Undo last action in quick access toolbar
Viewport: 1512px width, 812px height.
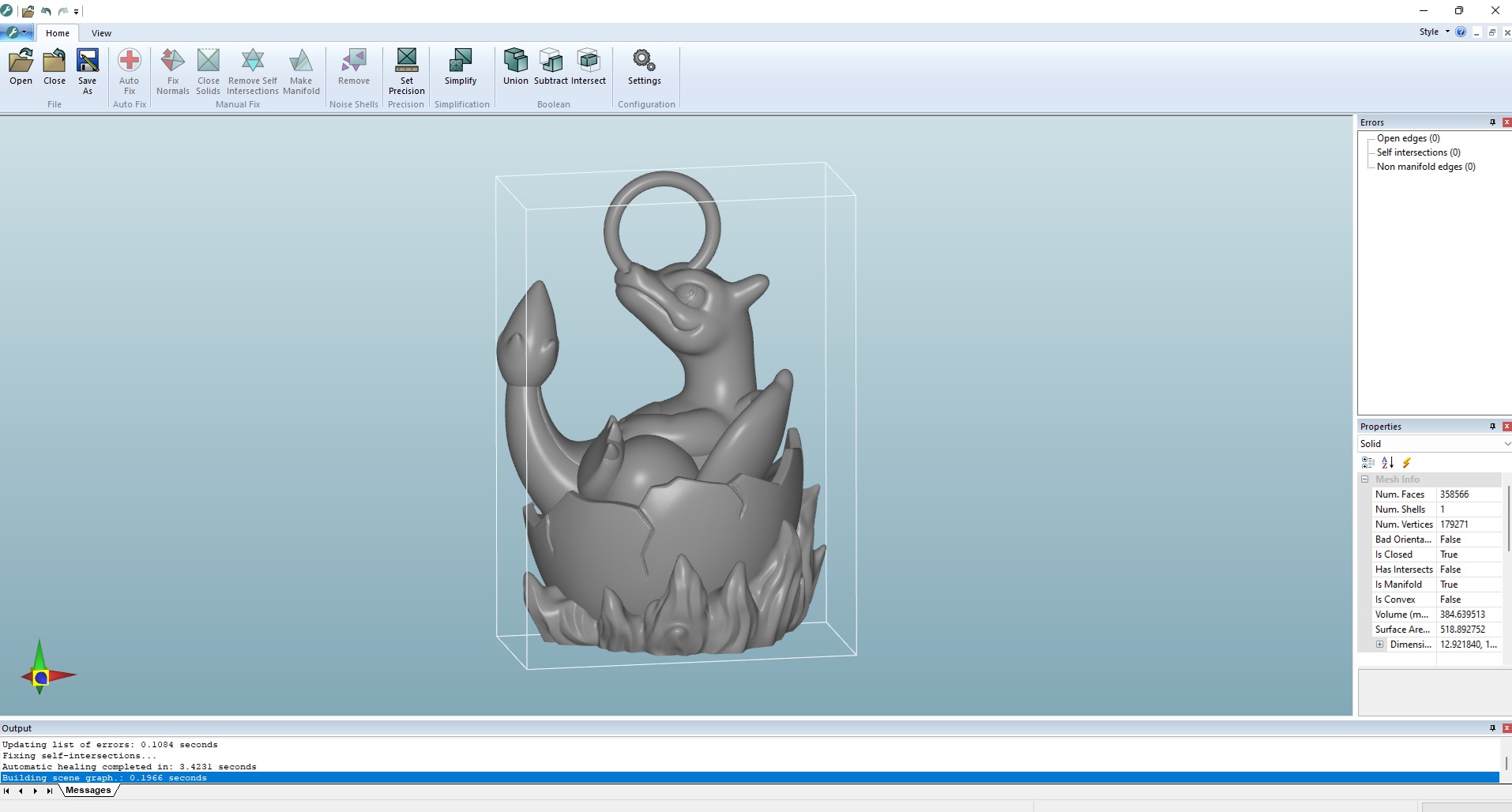pyautogui.click(x=46, y=11)
